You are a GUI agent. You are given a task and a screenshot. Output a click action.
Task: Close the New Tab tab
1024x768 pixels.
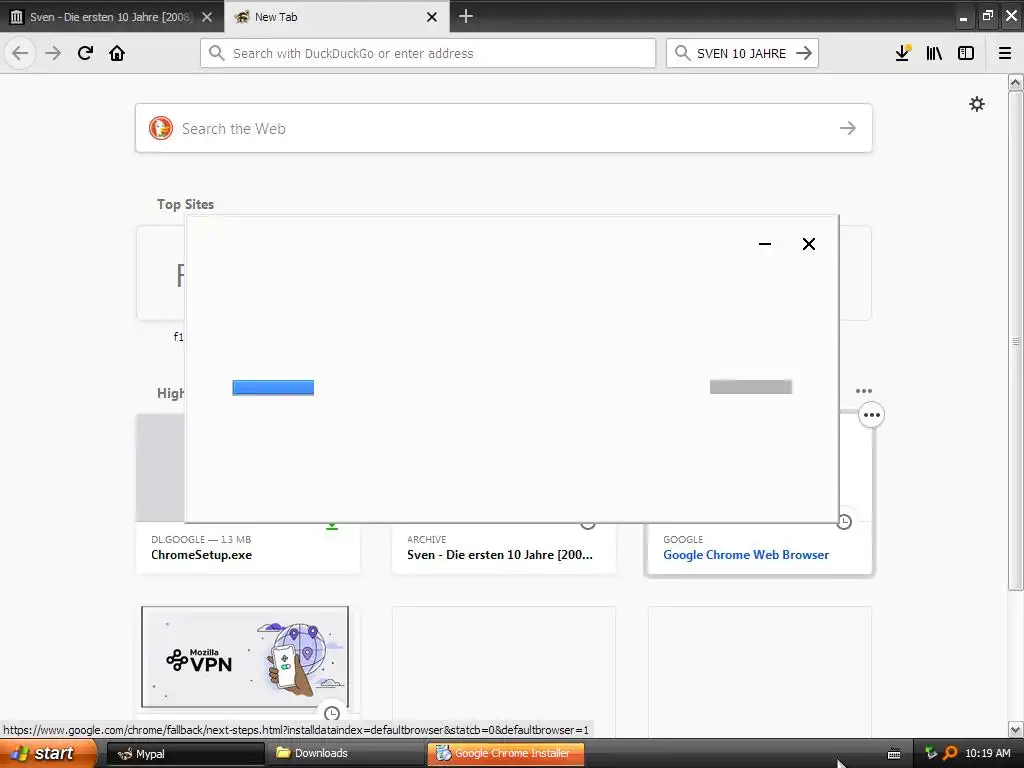coord(432,17)
